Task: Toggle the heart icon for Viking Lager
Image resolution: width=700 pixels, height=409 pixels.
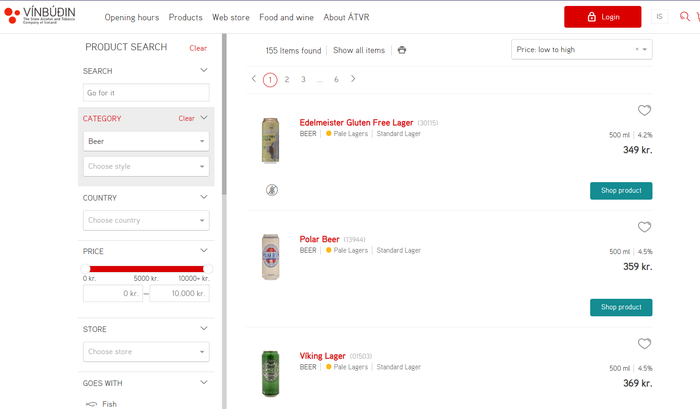Action: [644, 344]
